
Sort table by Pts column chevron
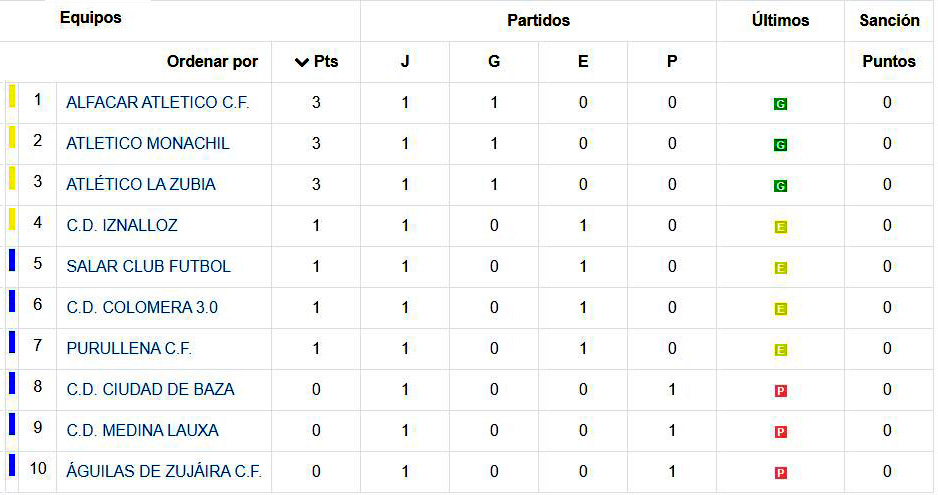(x=303, y=62)
